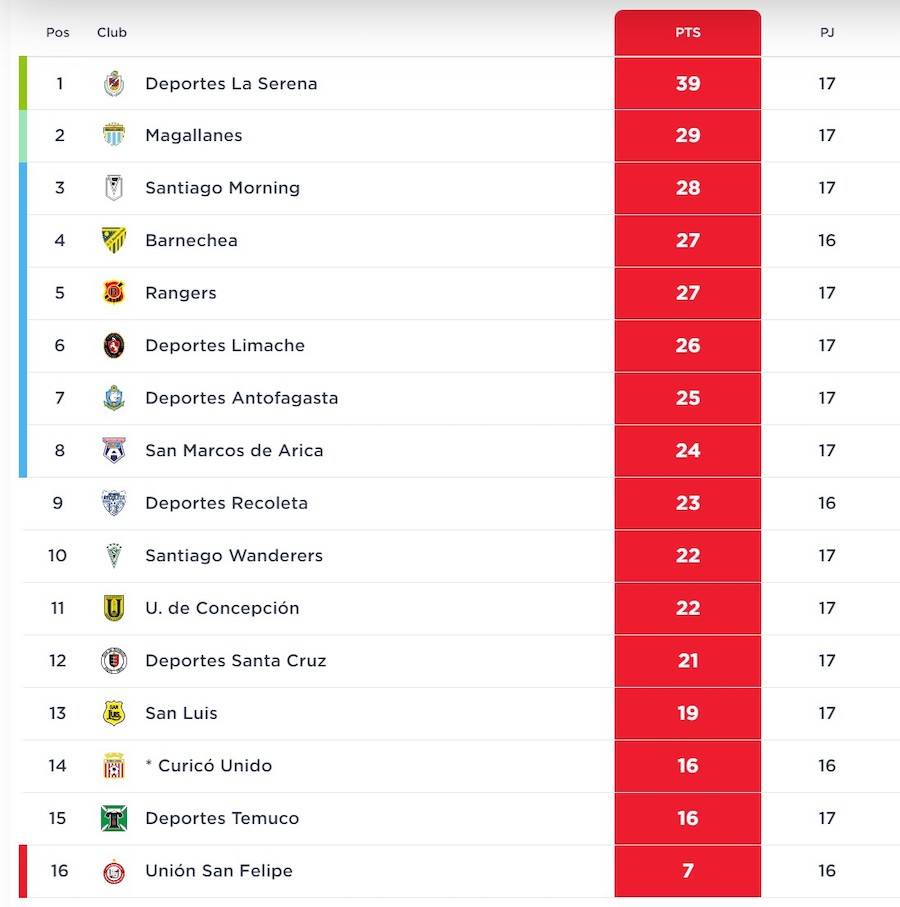
Task: Click the Deportes Limache club crest
Action: [114, 345]
